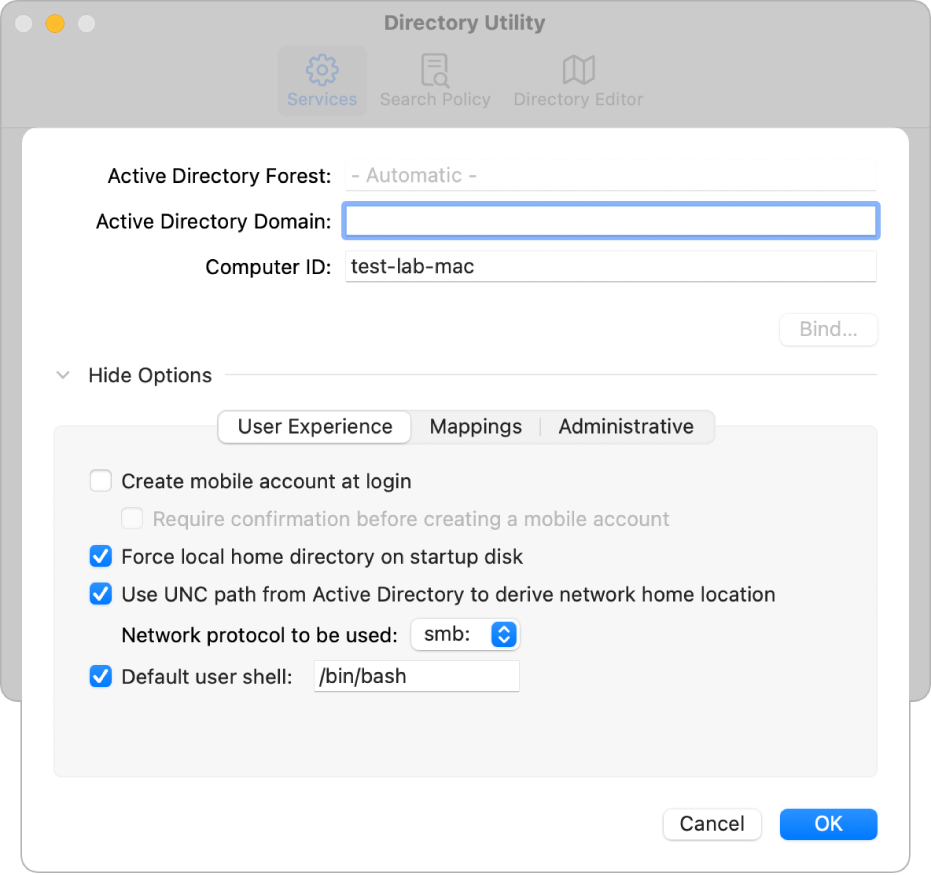This screenshot has width=931, height=875.
Task: Click the yellow minimize window button
Action: pyautogui.click(x=55, y=24)
